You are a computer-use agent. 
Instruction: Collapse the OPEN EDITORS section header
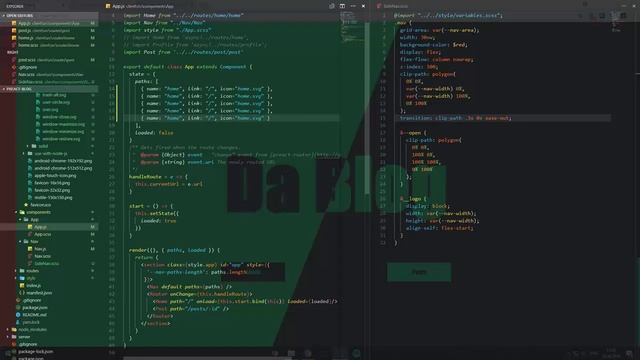tap(49, 16)
